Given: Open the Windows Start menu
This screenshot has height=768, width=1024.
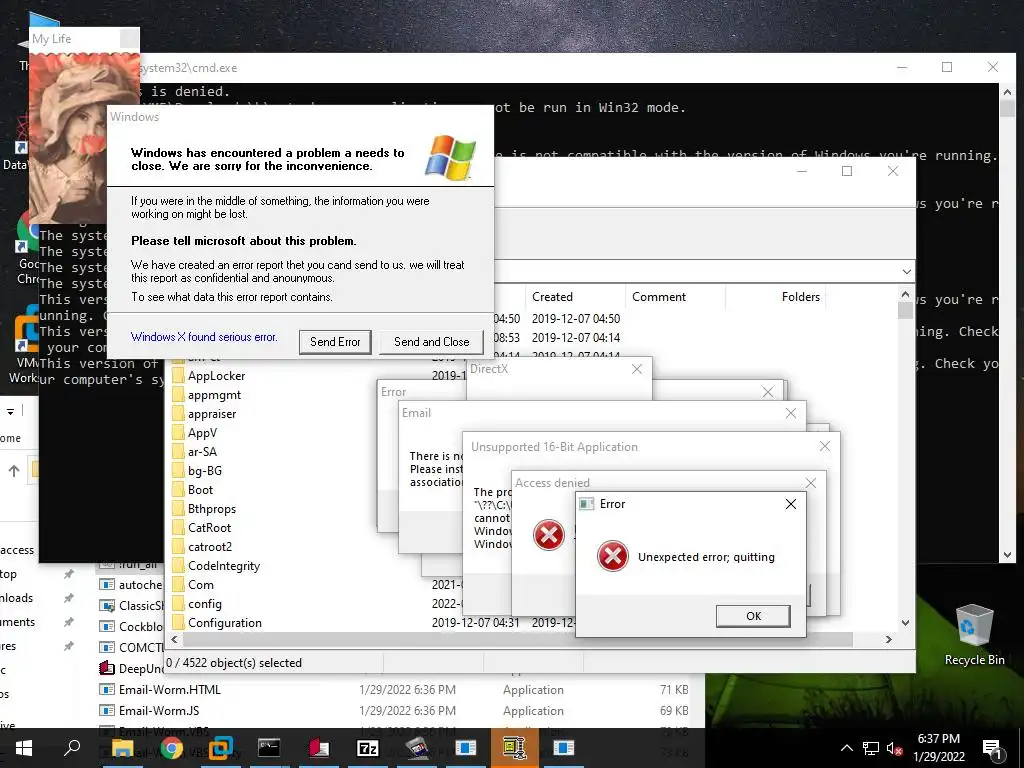Looking at the screenshot, I should coord(24,748).
